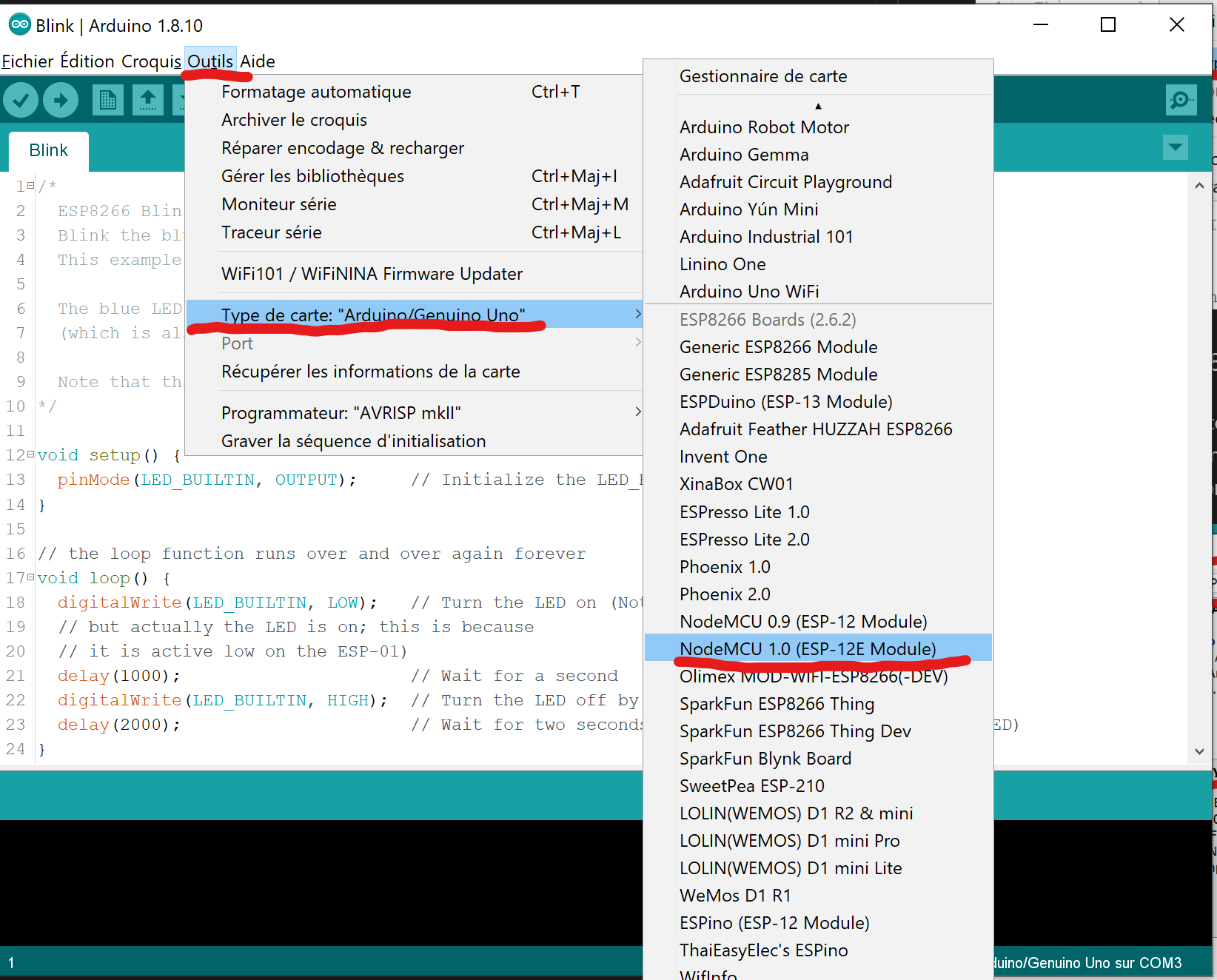Image resolution: width=1217 pixels, height=980 pixels.
Task: Select SparkFun ESP8266 Thing board
Action: 818,704
